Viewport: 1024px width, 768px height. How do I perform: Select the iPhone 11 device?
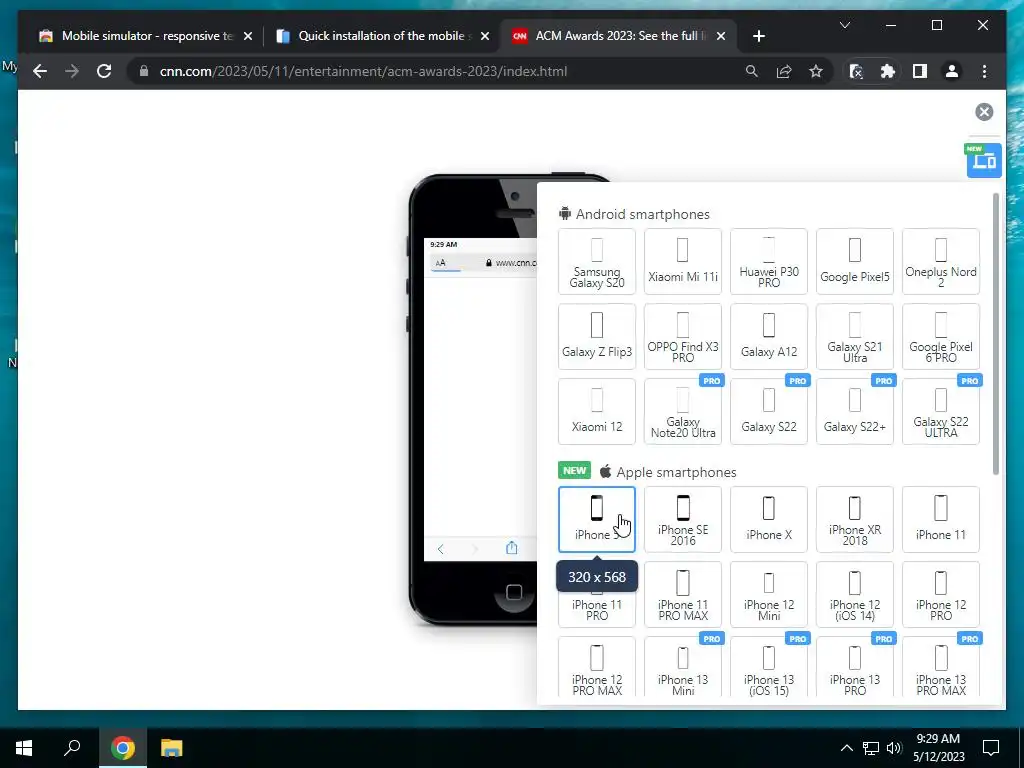click(x=941, y=520)
